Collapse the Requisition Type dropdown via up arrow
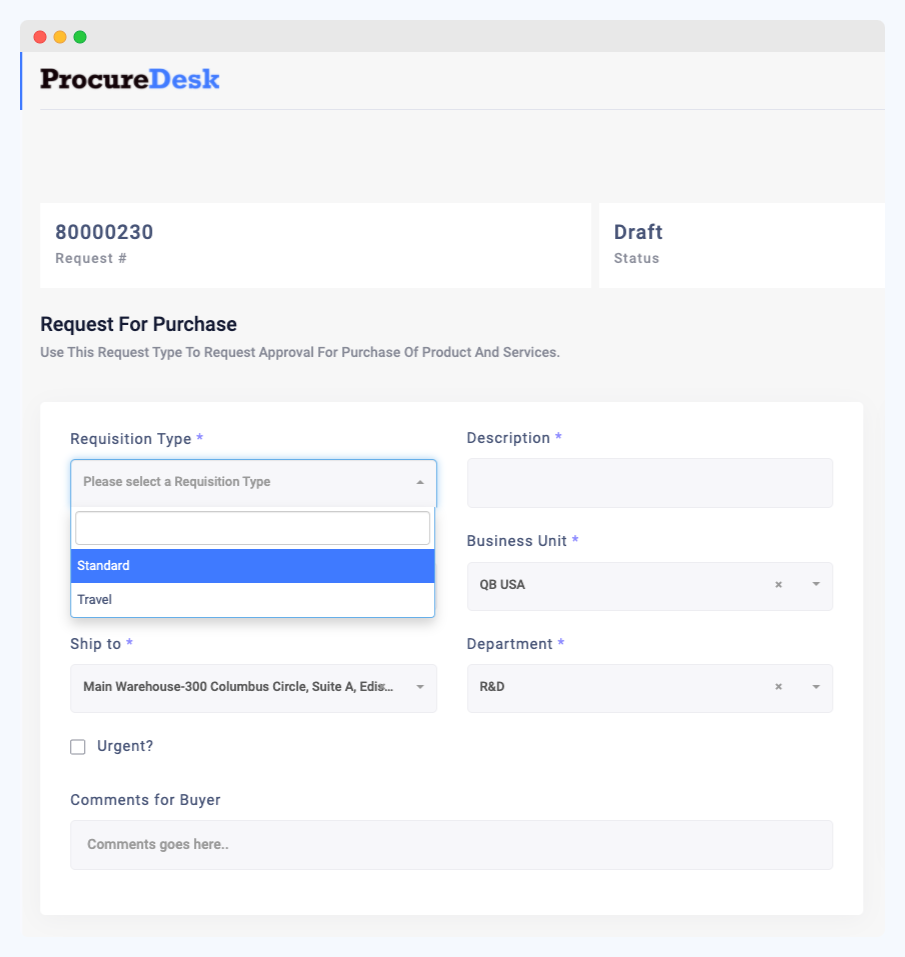905x957 pixels. coord(421,480)
